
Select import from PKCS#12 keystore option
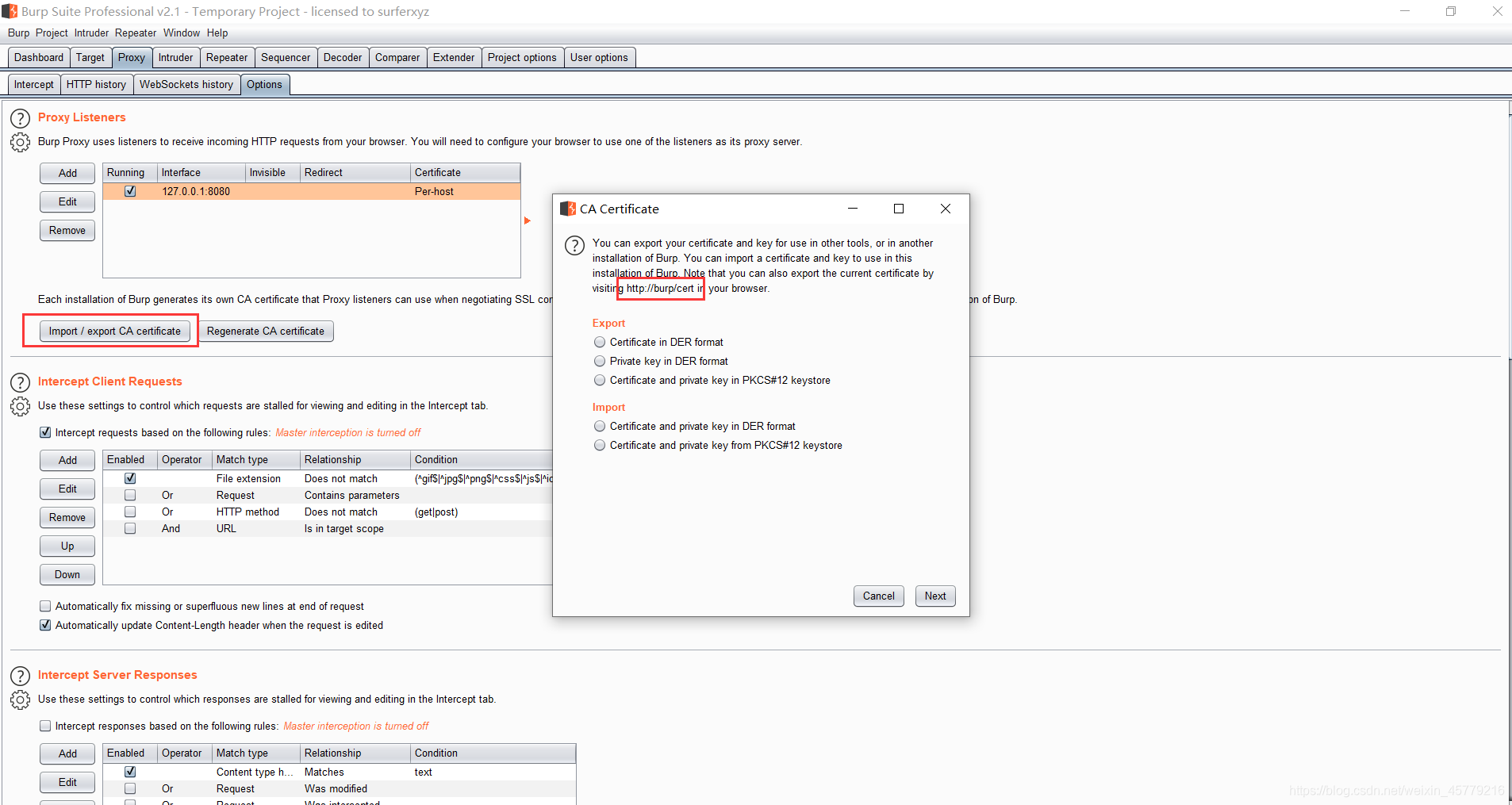[x=600, y=445]
